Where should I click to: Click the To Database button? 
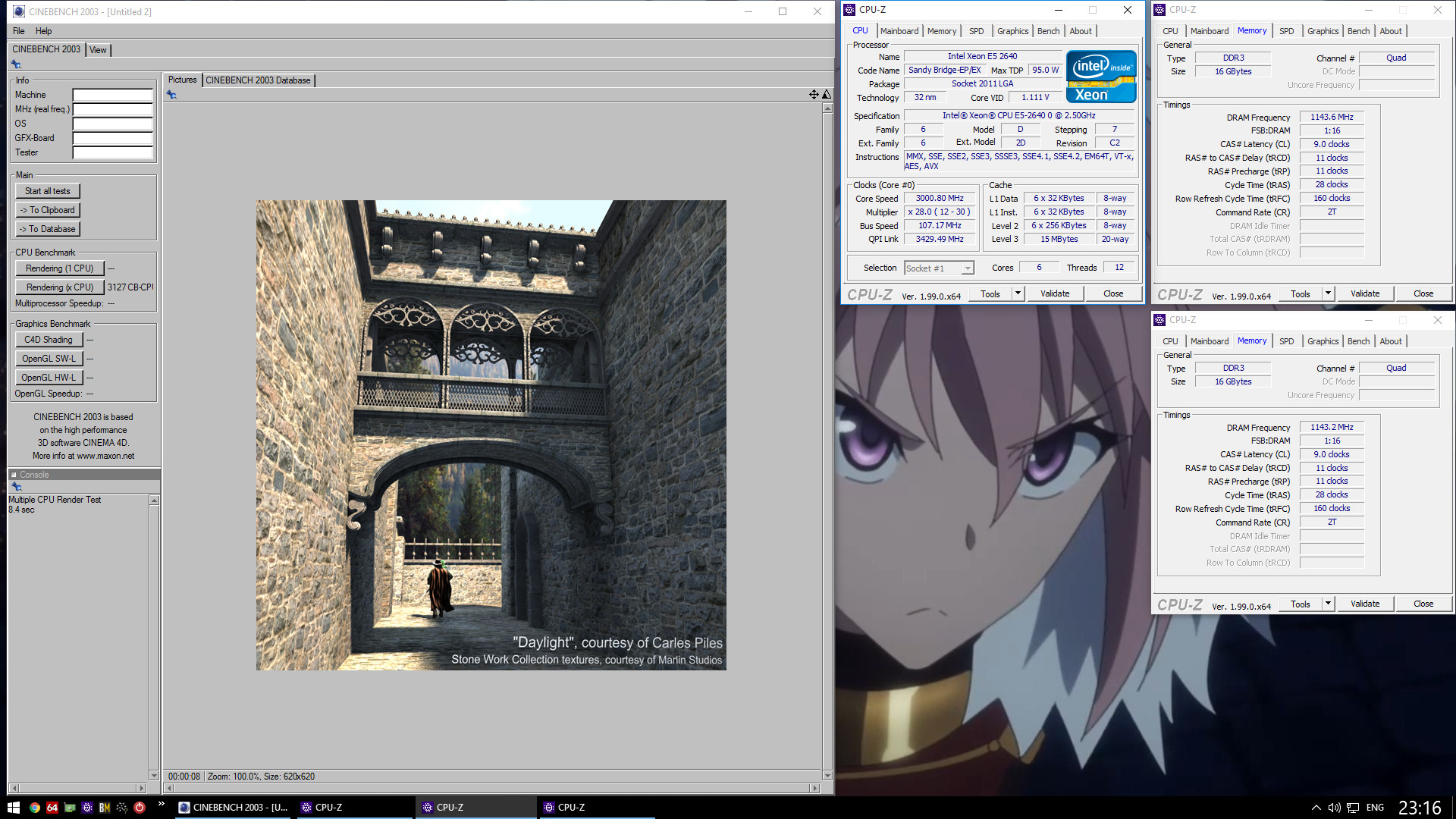[x=48, y=229]
